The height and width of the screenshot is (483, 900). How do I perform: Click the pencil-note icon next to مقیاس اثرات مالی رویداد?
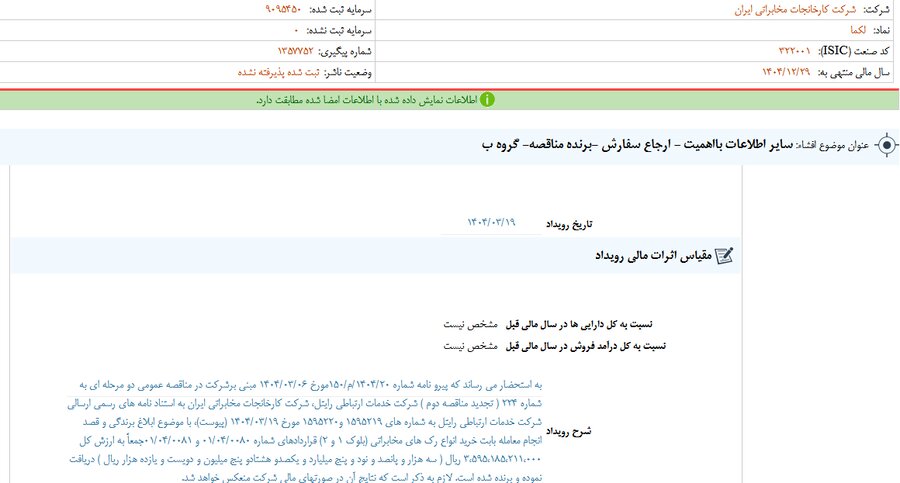[x=724, y=256]
